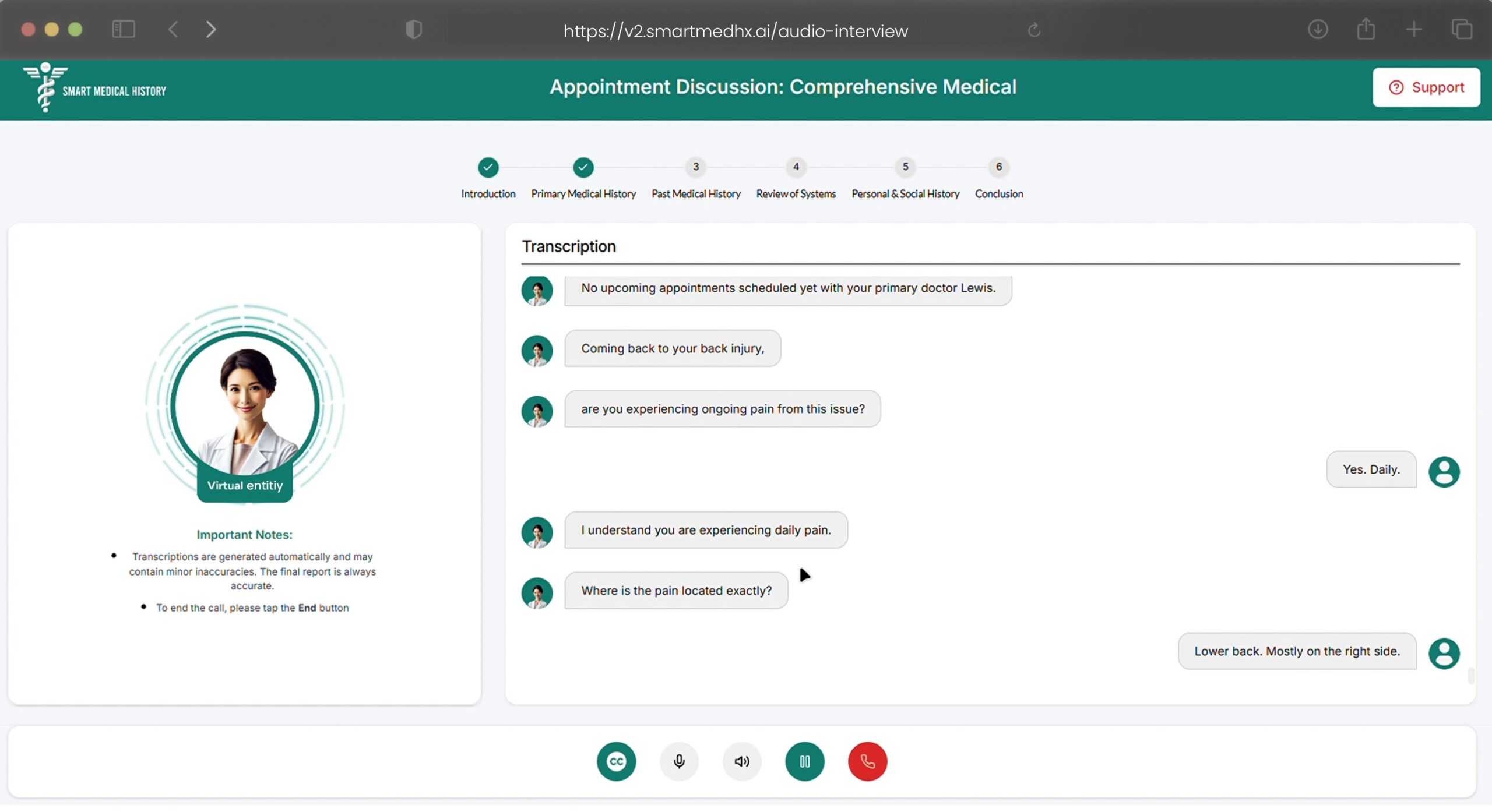Image resolution: width=1492 pixels, height=812 pixels.
Task: Toggle closed captions CC button
Action: click(x=616, y=761)
